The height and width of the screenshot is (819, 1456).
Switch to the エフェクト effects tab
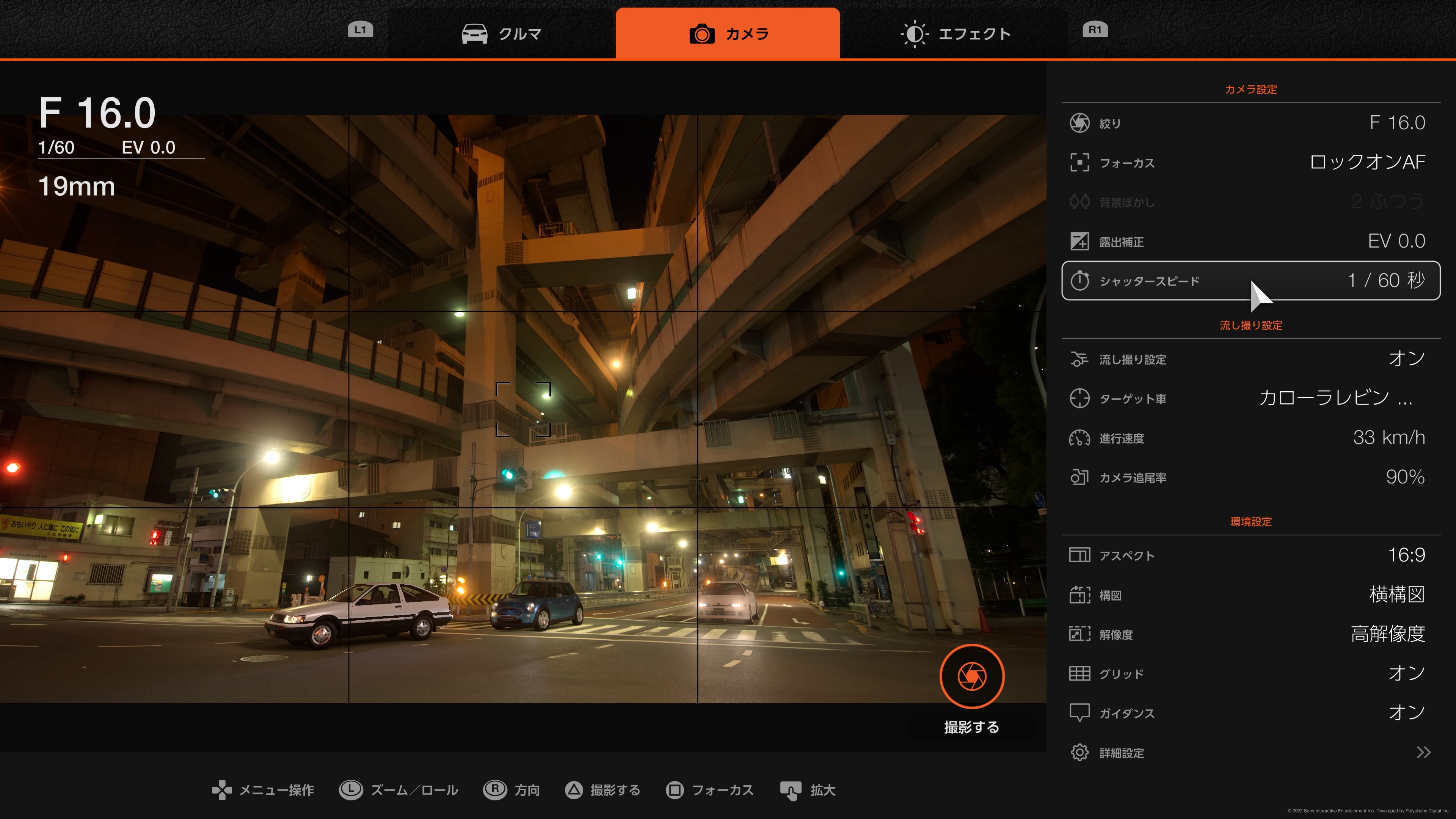(x=955, y=34)
